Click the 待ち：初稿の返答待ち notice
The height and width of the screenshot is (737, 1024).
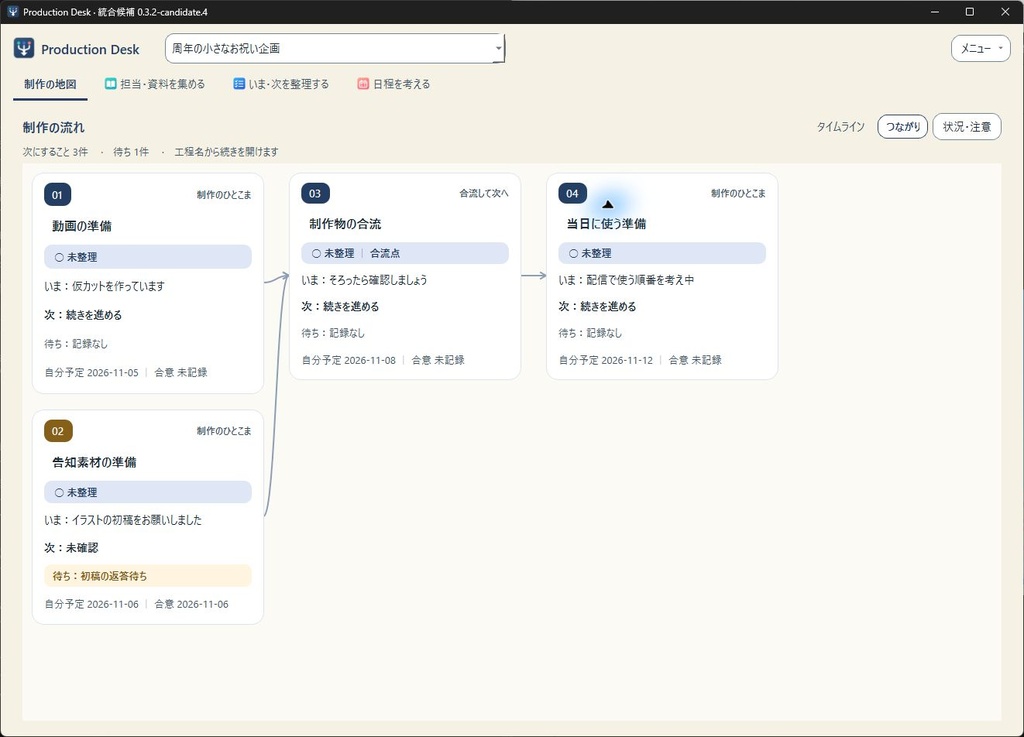148,576
